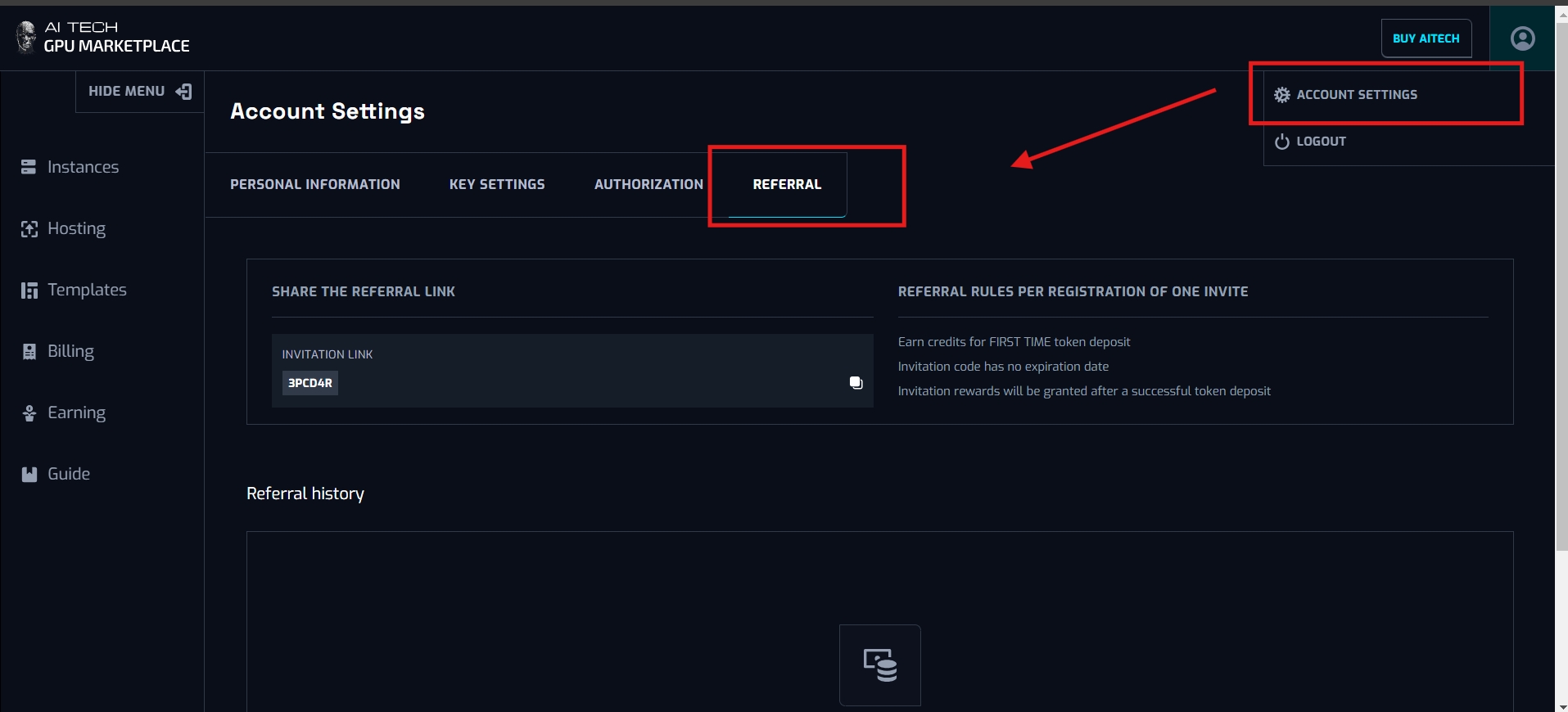The width and height of the screenshot is (1568, 712).
Task: Open the Referral tab
Action: click(786, 185)
